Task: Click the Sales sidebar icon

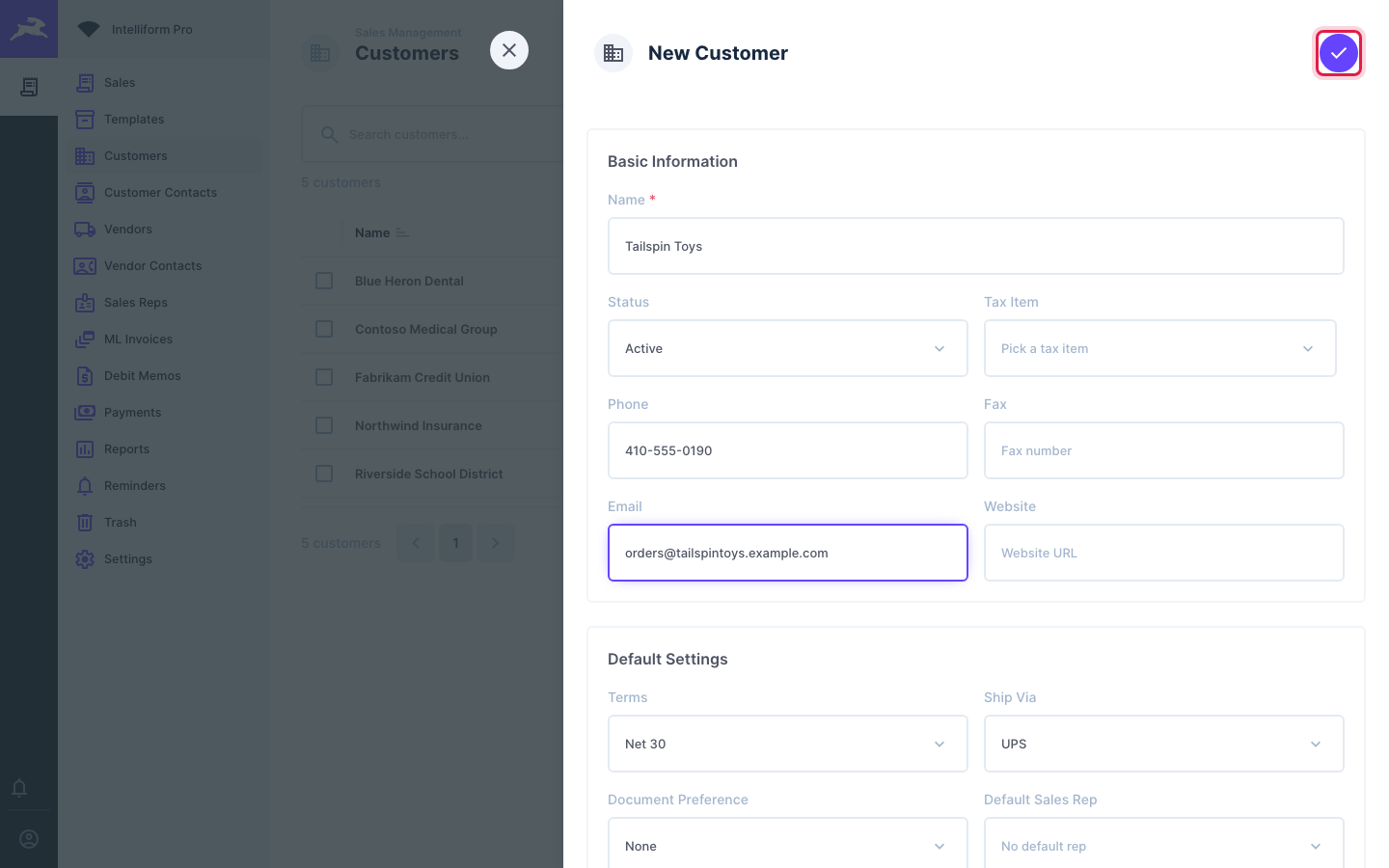Action: [x=85, y=83]
